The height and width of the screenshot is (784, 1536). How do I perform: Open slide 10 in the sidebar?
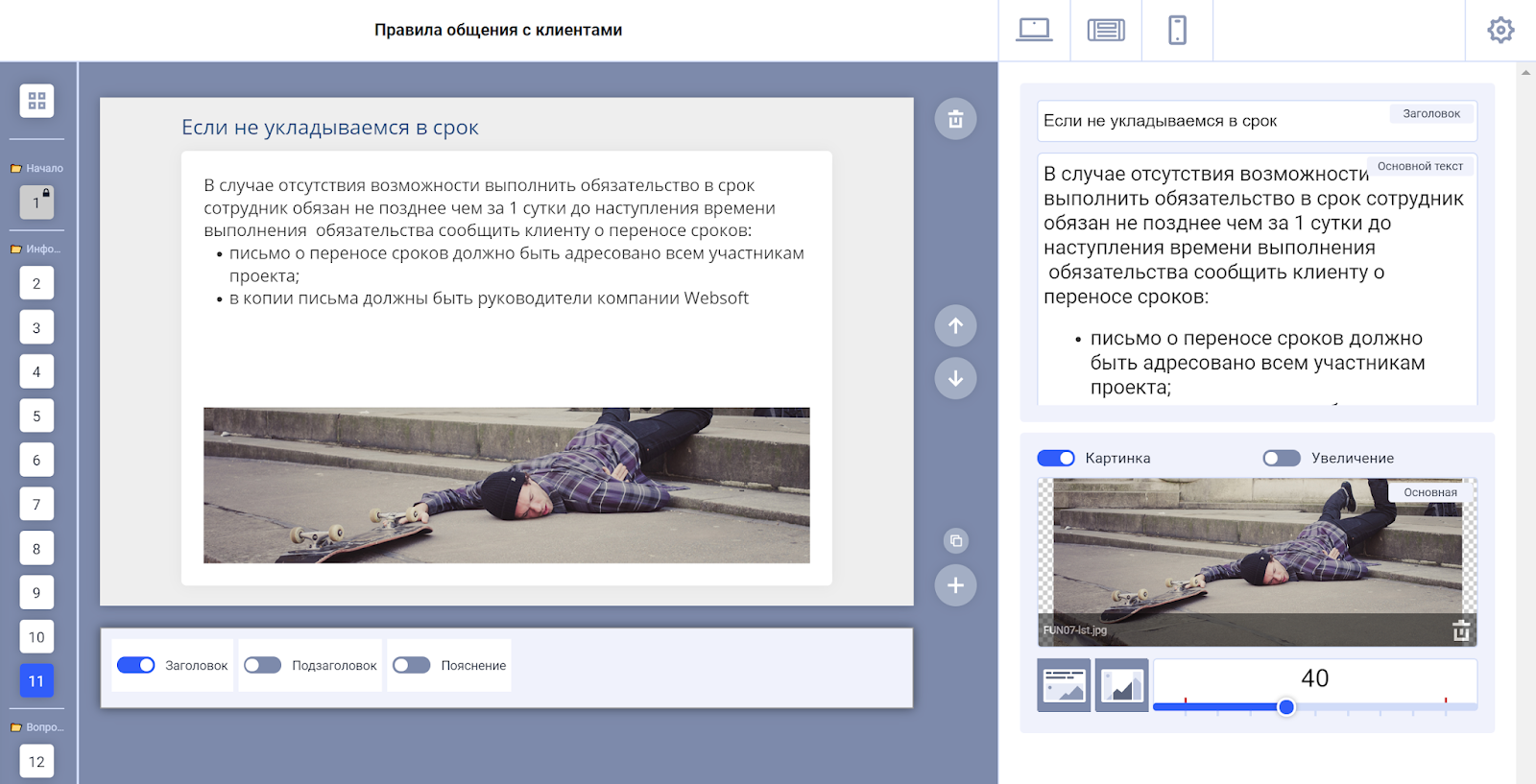click(x=36, y=636)
